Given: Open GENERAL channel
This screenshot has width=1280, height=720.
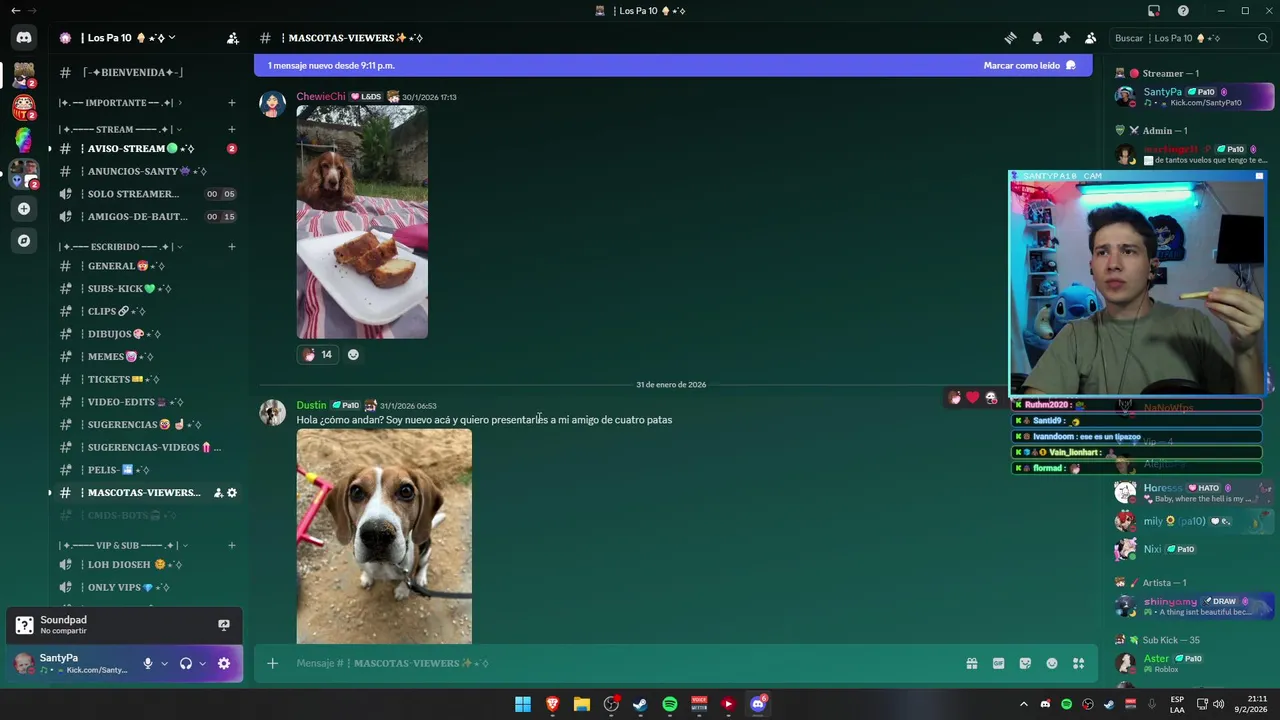Looking at the screenshot, I should pyautogui.click(x=148, y=266).
